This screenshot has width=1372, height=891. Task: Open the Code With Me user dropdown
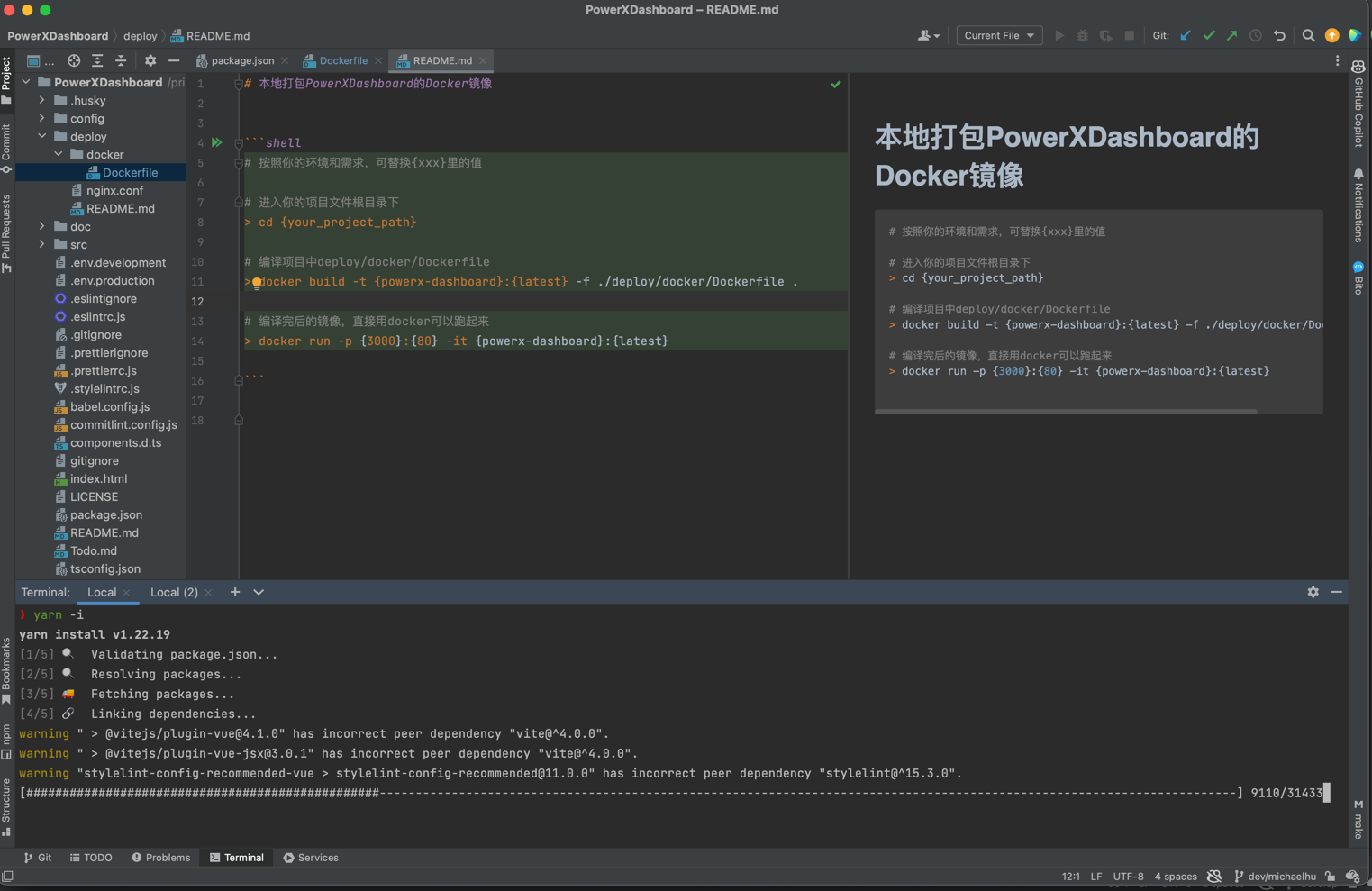point(928,35)
